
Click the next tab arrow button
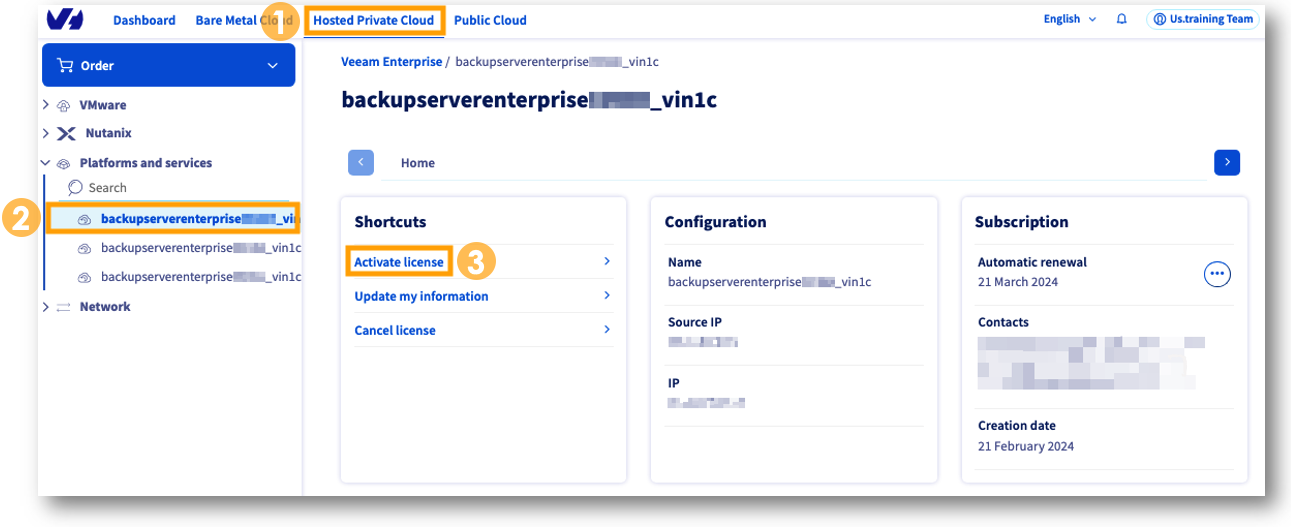(1227, 162)
